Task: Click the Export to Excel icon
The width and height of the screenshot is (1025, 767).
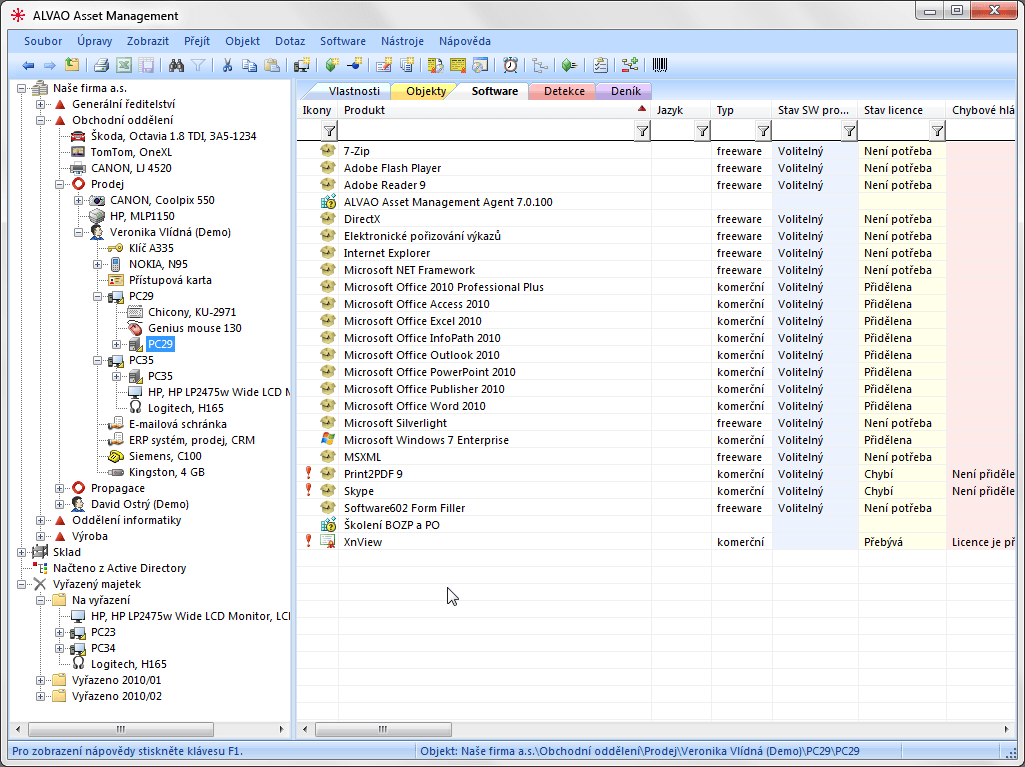Action: click(124, 65)
